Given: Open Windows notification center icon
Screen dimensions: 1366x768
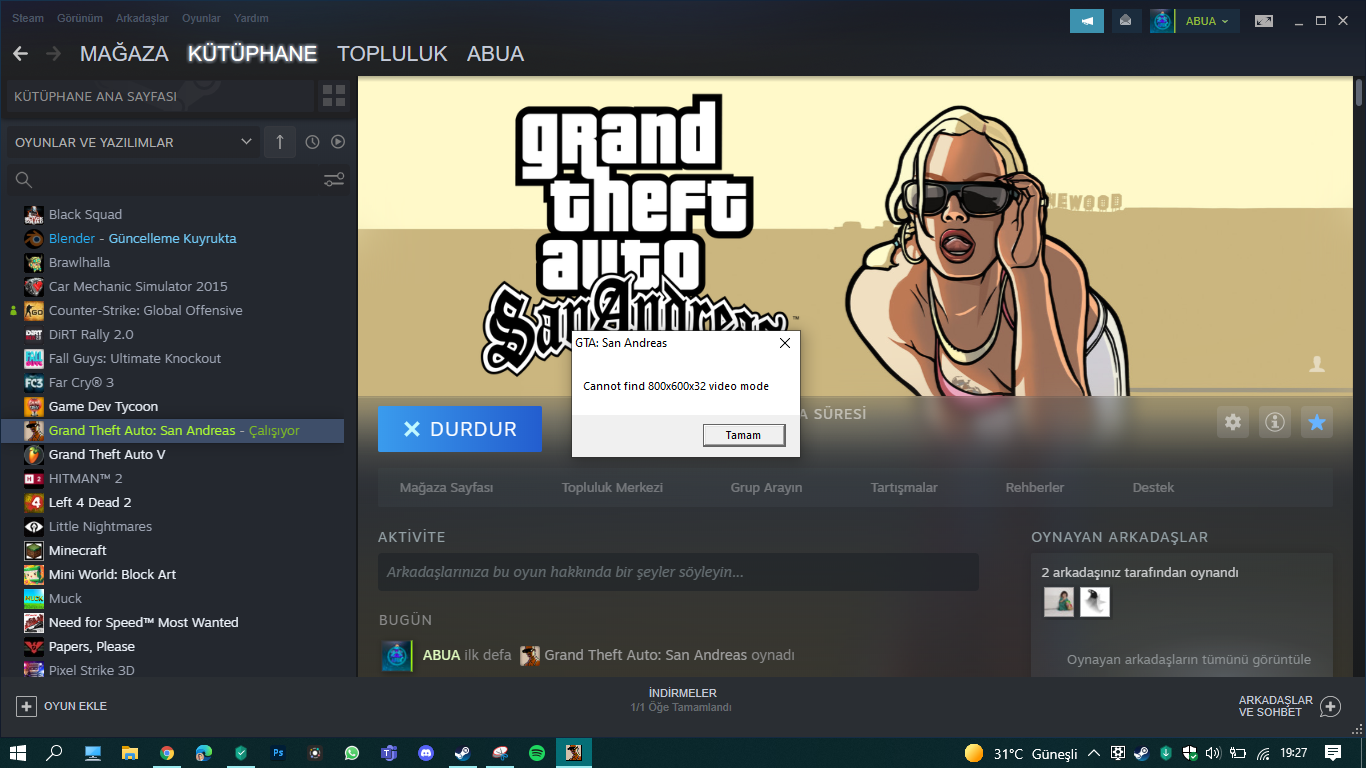Looking at the screenshot, I should (1333, 753).
